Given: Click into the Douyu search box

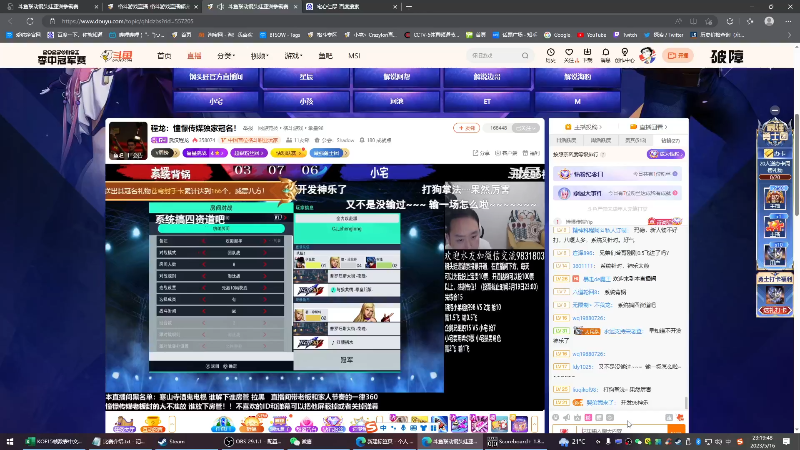Looking at the screenshot, I should pos(494,56).
